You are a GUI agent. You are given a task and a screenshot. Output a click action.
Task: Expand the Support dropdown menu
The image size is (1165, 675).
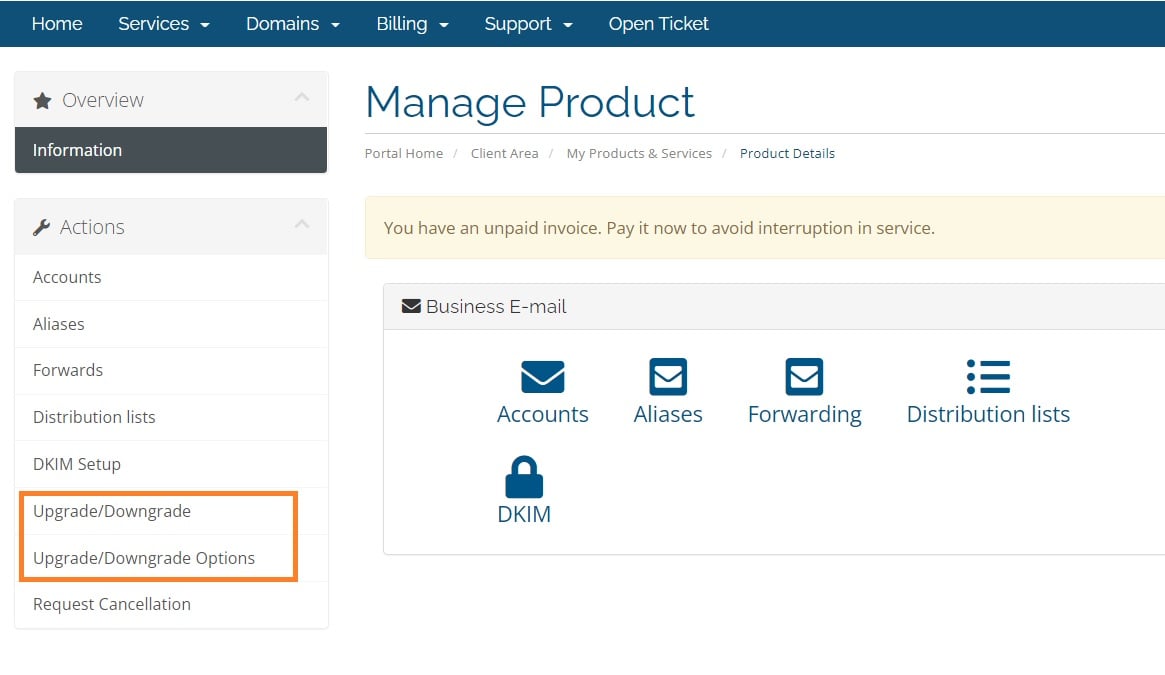tap(528, 24)
